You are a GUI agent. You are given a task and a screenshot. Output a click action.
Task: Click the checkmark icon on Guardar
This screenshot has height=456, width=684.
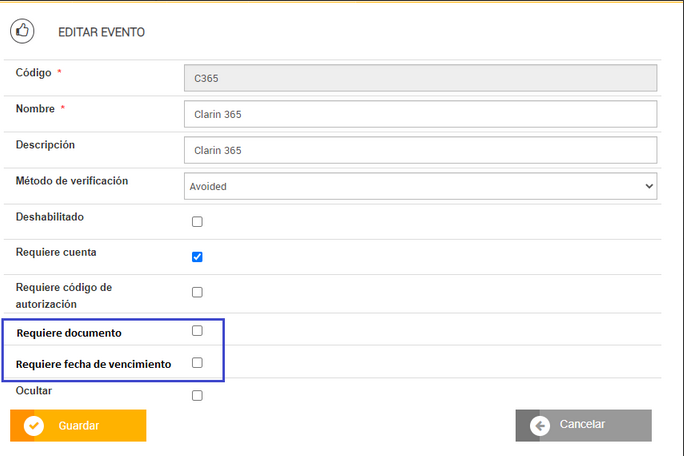[34, 425]
